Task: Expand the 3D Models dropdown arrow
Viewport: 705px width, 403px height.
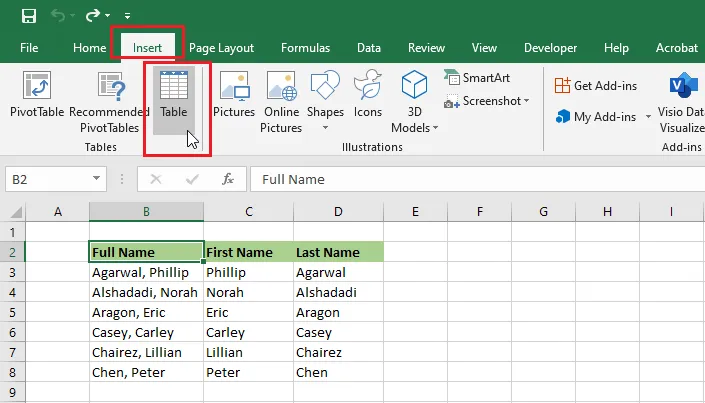Action: 435,128
